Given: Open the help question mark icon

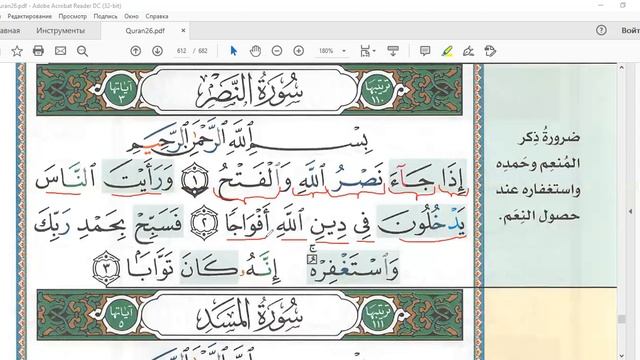Looking at the screenshot, I should click(601, 30).
